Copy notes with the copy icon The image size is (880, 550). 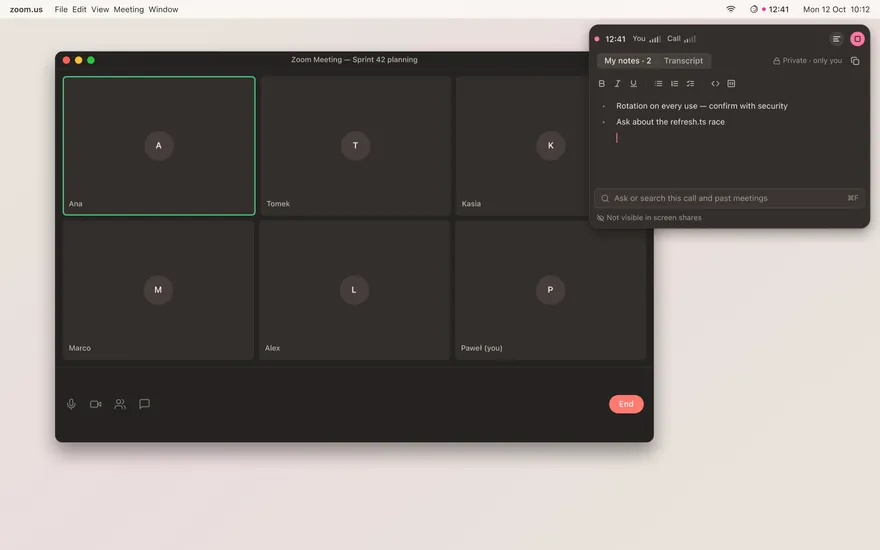click(x=855, y=61)
